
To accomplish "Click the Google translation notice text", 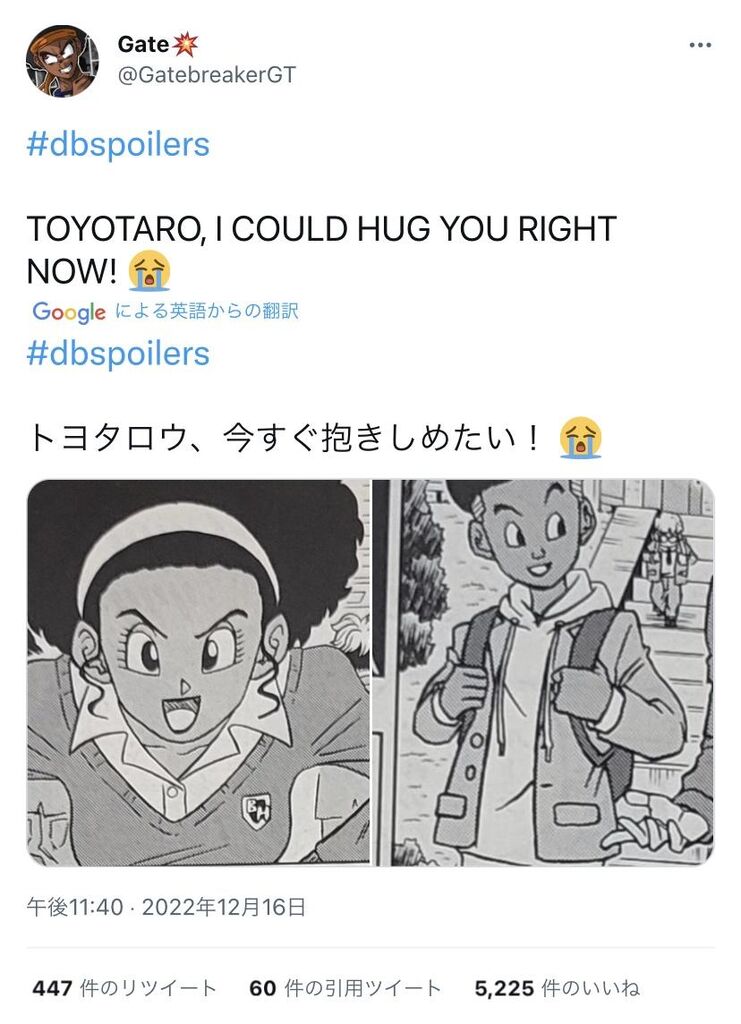I will point(206,311).
